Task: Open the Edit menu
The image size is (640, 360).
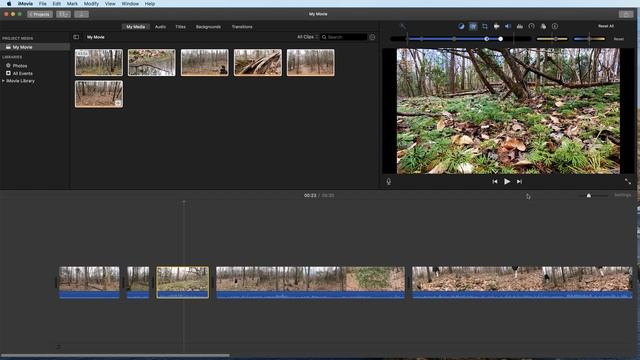Action: tap(57, 4)
